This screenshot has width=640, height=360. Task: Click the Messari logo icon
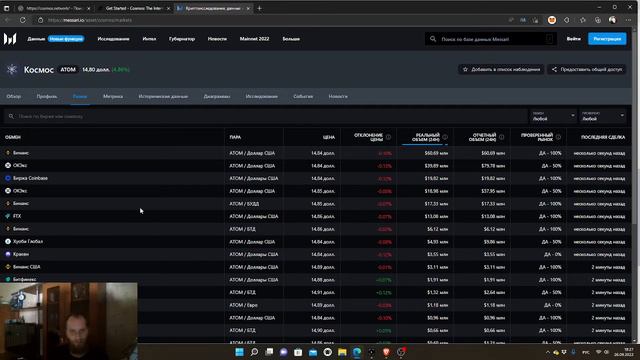pyautogui.click(x=10, y=39)
